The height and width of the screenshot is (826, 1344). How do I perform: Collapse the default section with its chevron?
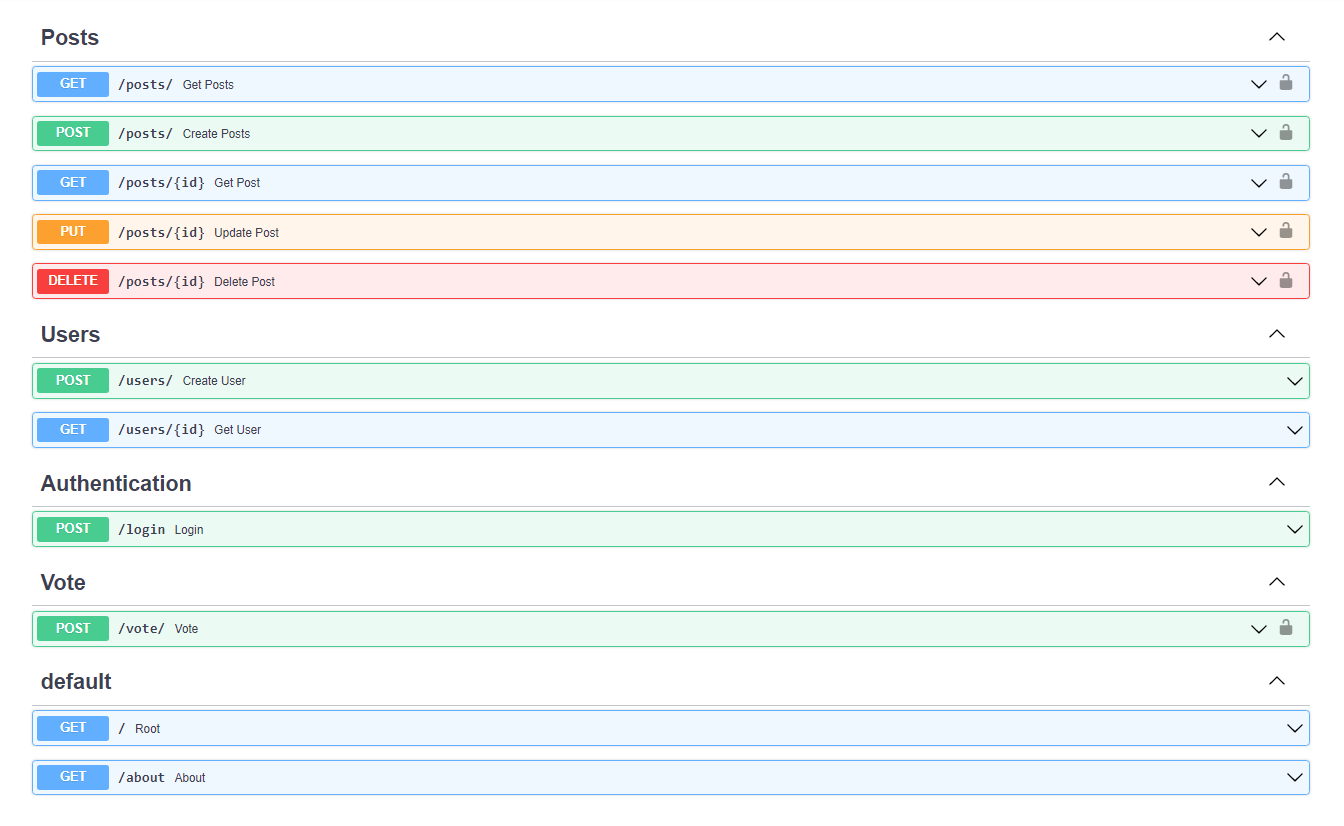1276,681
